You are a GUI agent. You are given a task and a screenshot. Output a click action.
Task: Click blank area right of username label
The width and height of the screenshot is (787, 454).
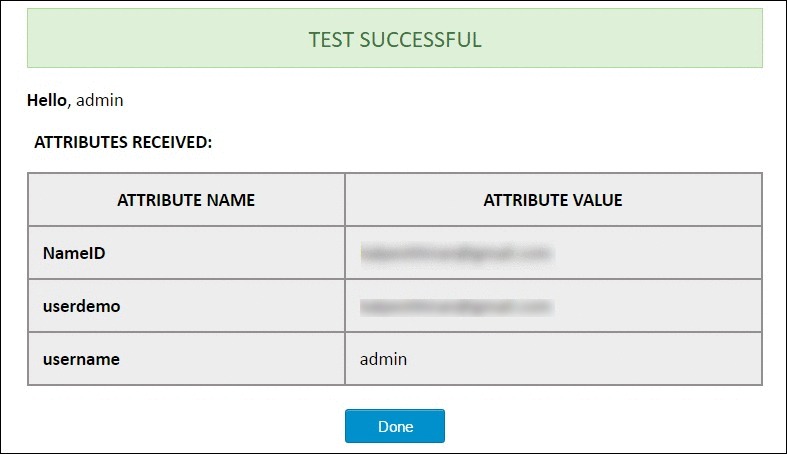[x=232, y=359]
